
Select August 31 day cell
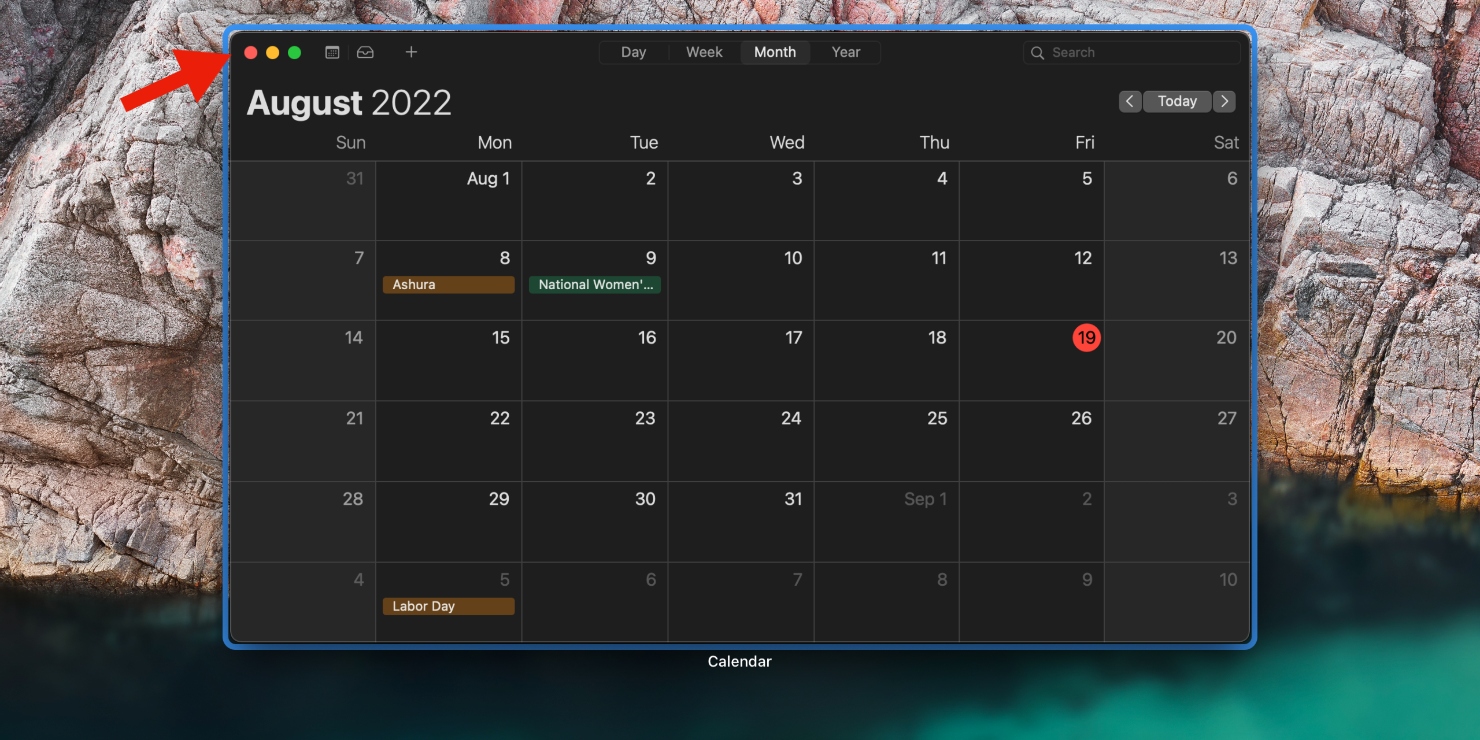741,522
